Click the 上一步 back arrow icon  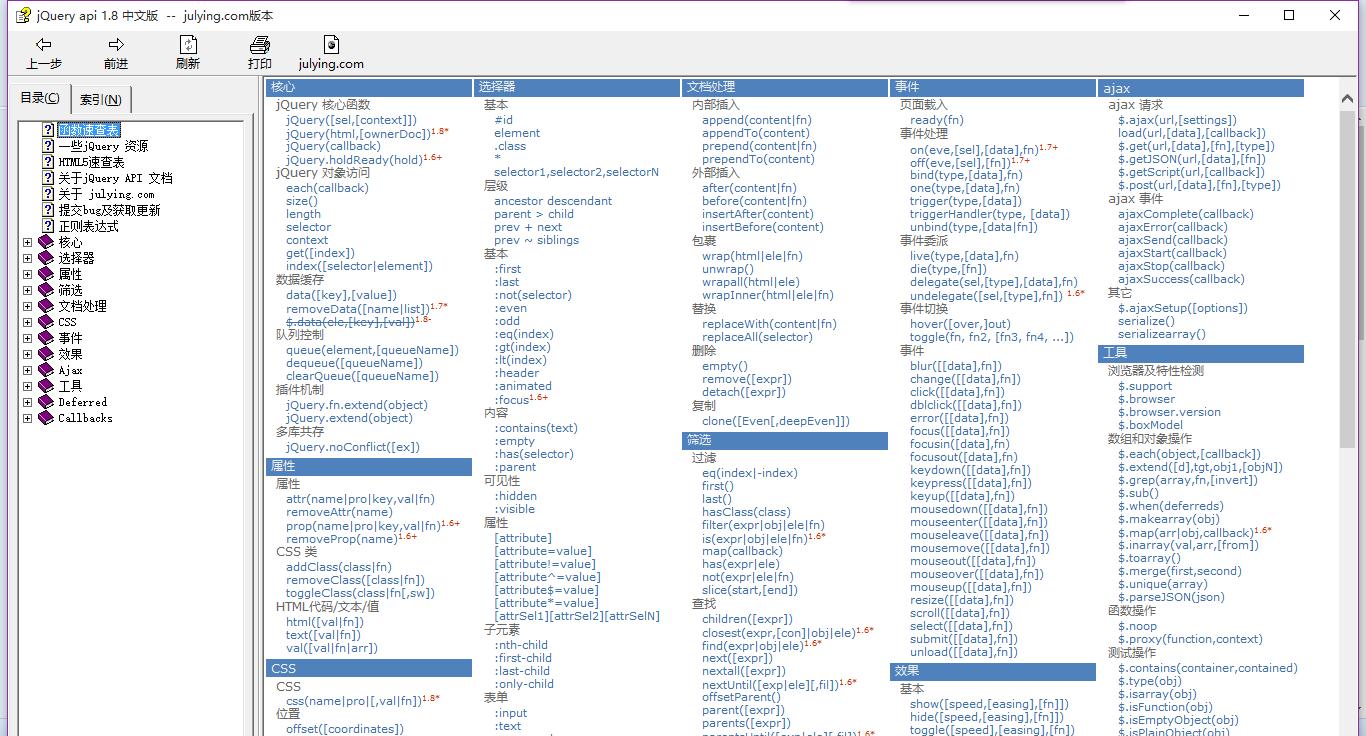(43, 45)
